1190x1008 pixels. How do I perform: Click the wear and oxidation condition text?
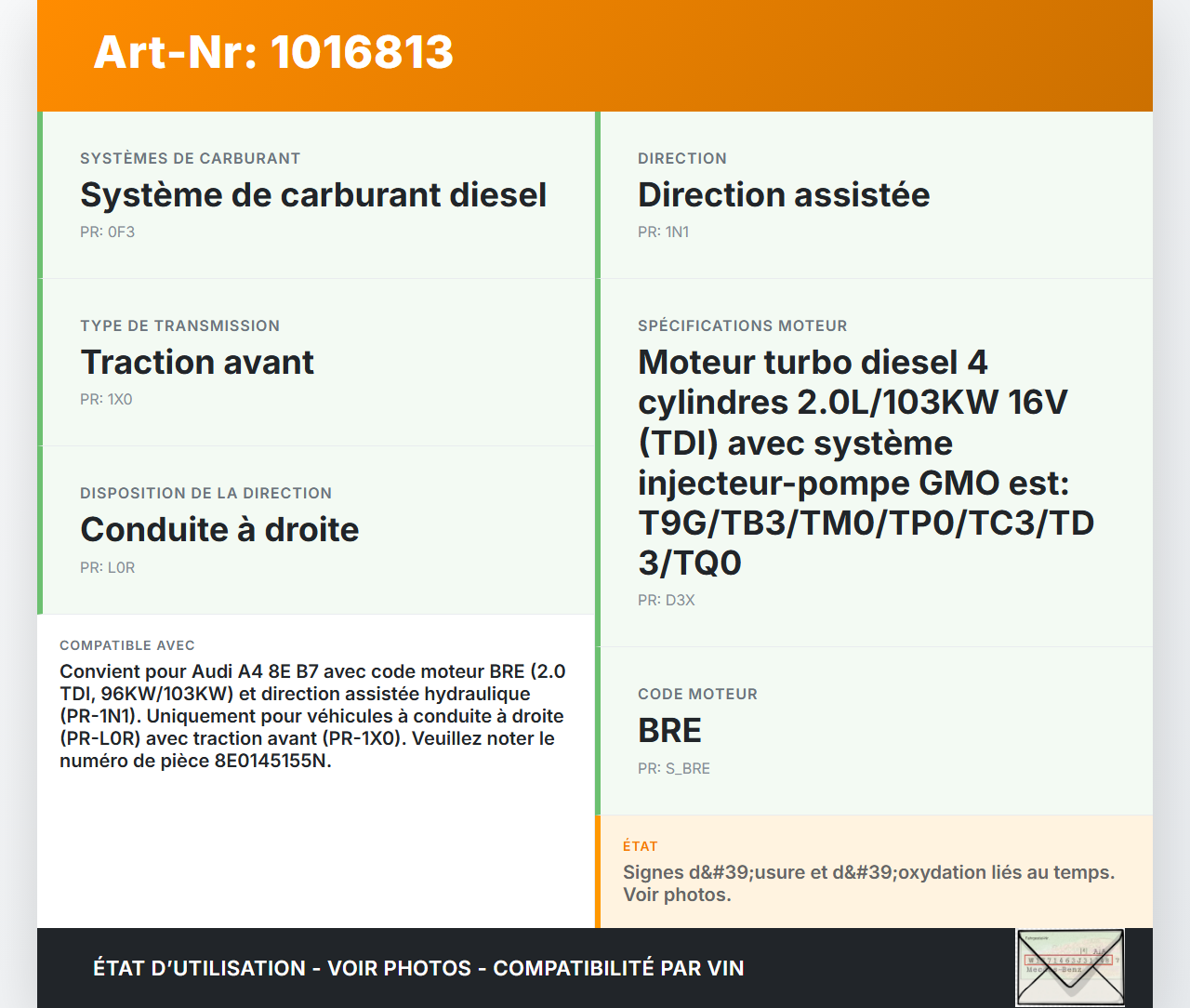(868, 883)
